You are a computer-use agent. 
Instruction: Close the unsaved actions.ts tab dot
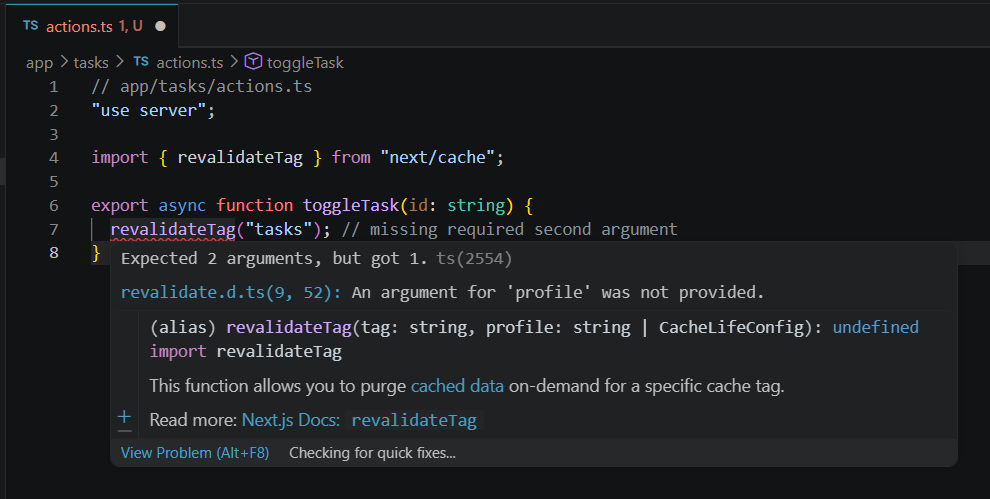coord(160,27)
